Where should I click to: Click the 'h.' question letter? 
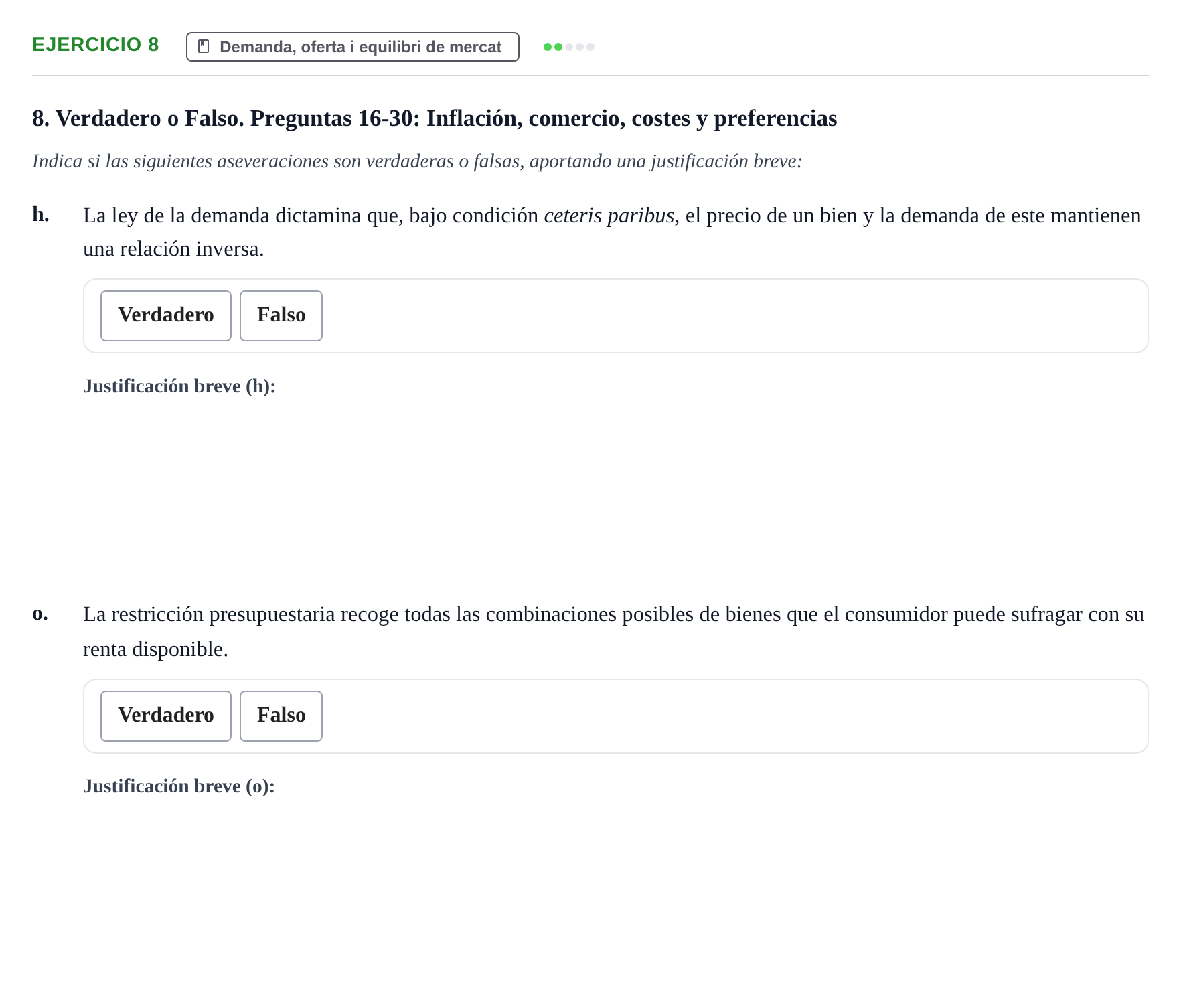(x=41, y=214)
